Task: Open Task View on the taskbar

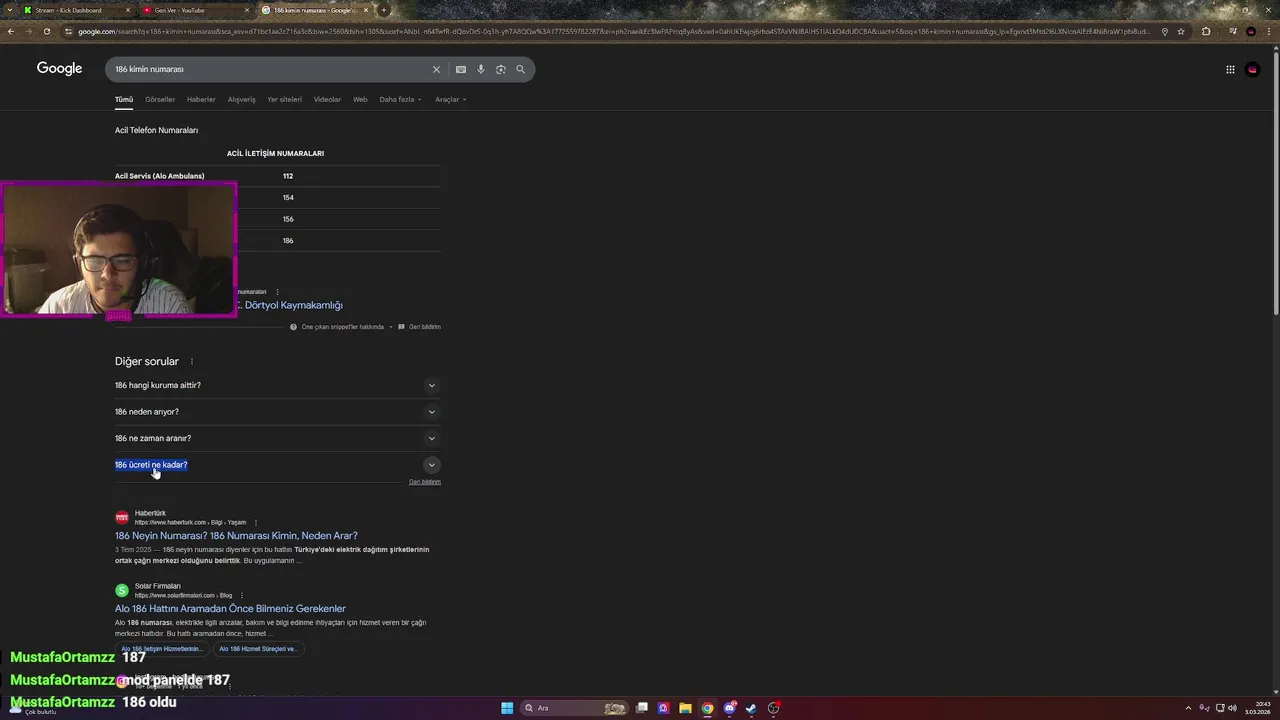Action: pyautogui.click(x=641, y=708)
